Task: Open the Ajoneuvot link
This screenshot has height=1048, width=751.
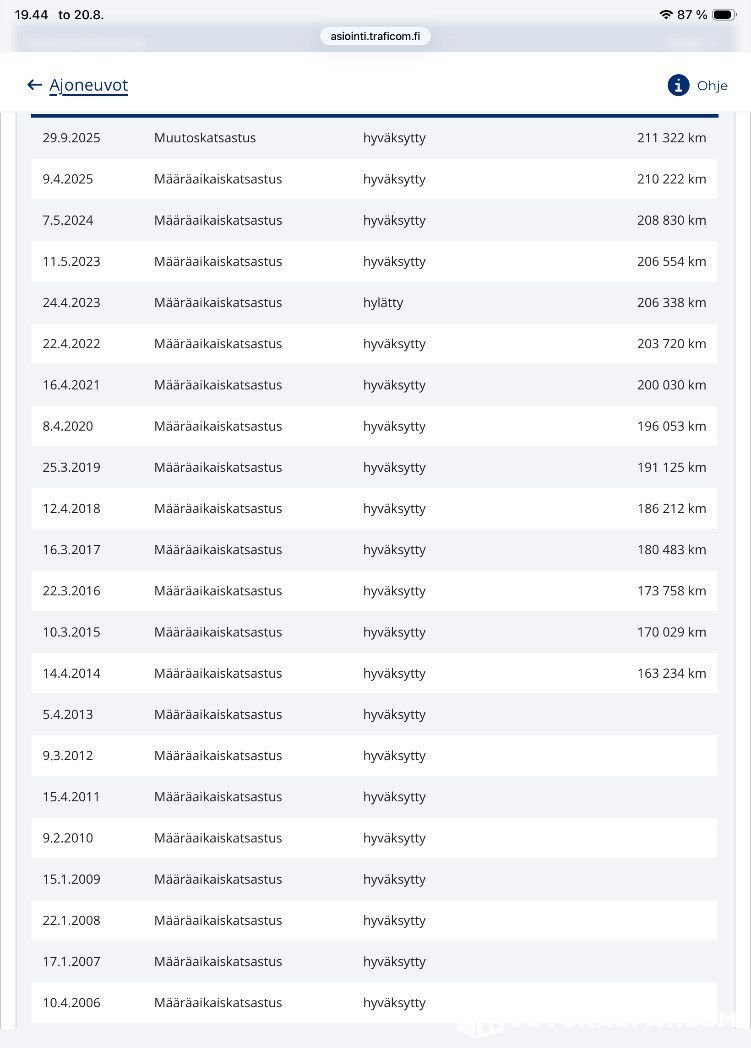Action: pyautogui.click(x=88, y=86)
